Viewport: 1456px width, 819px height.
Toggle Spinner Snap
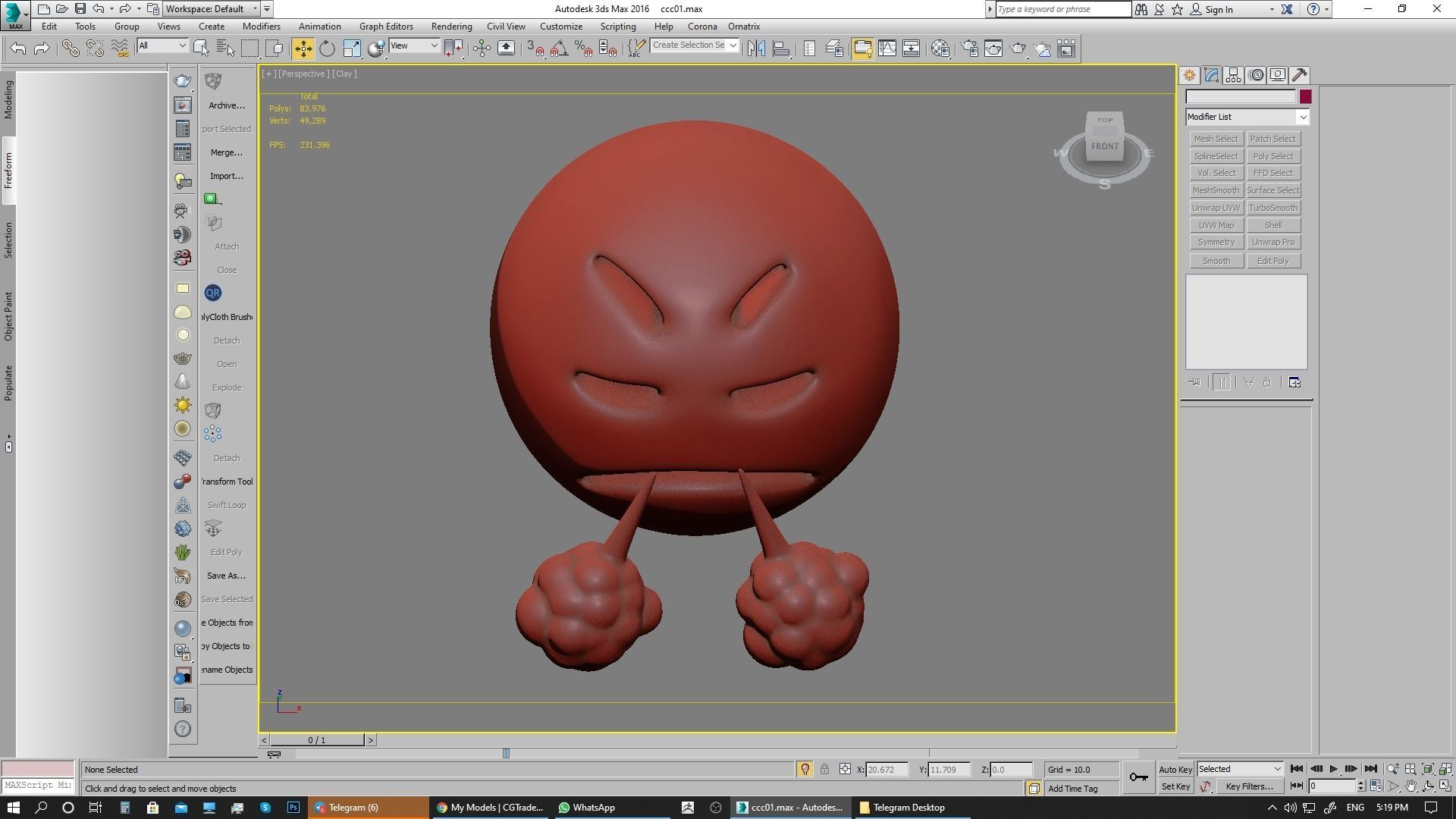point(607,49)
